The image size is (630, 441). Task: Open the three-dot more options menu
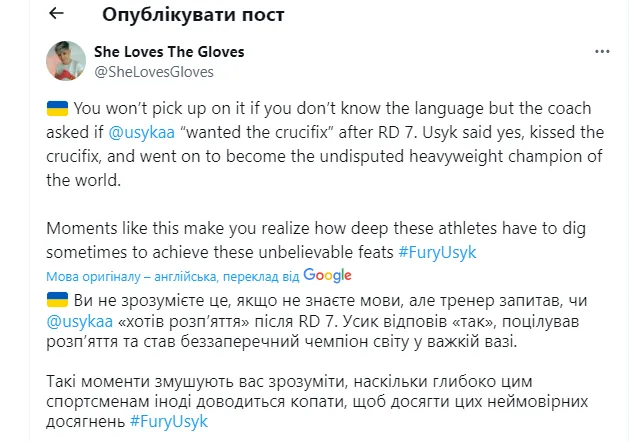pyautogui.click(x=602, y=52)
